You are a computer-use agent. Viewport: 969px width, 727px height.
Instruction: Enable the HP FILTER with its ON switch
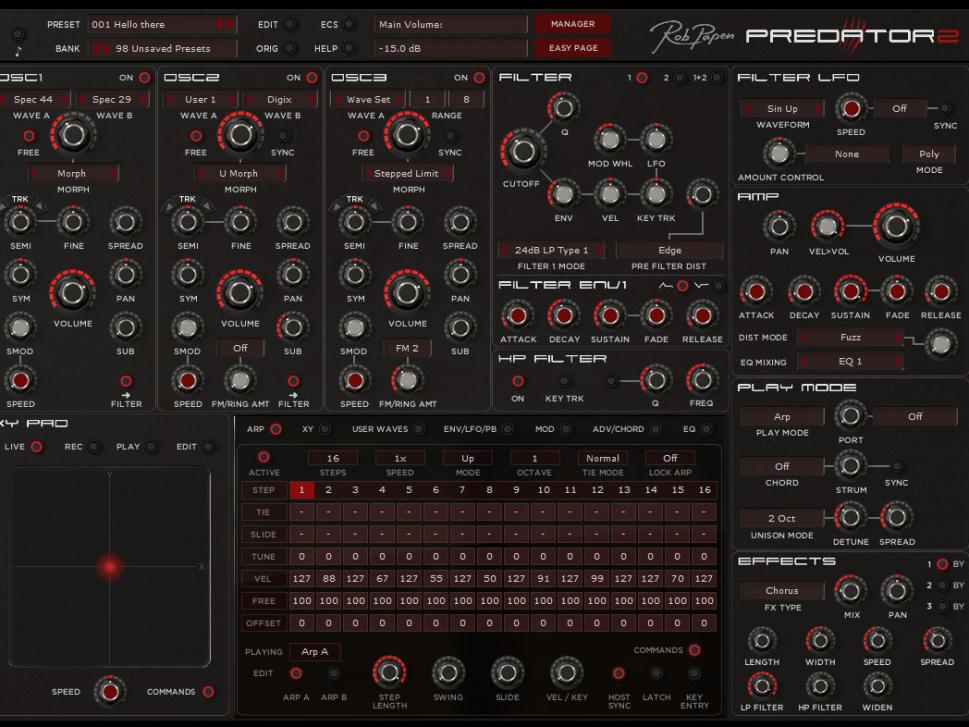(518, 382)
